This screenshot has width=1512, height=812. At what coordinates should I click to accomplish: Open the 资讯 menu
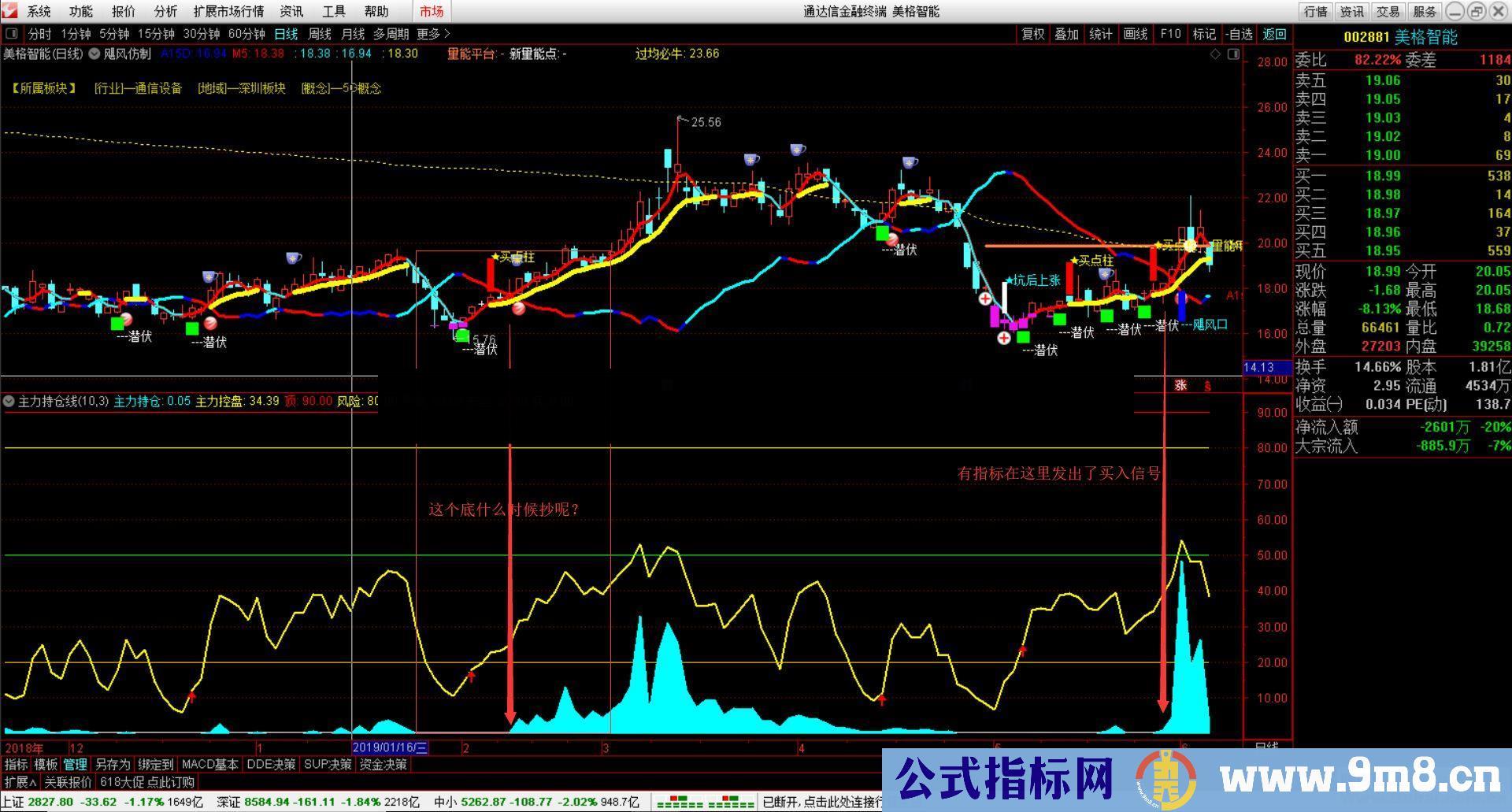click(291, 11)
